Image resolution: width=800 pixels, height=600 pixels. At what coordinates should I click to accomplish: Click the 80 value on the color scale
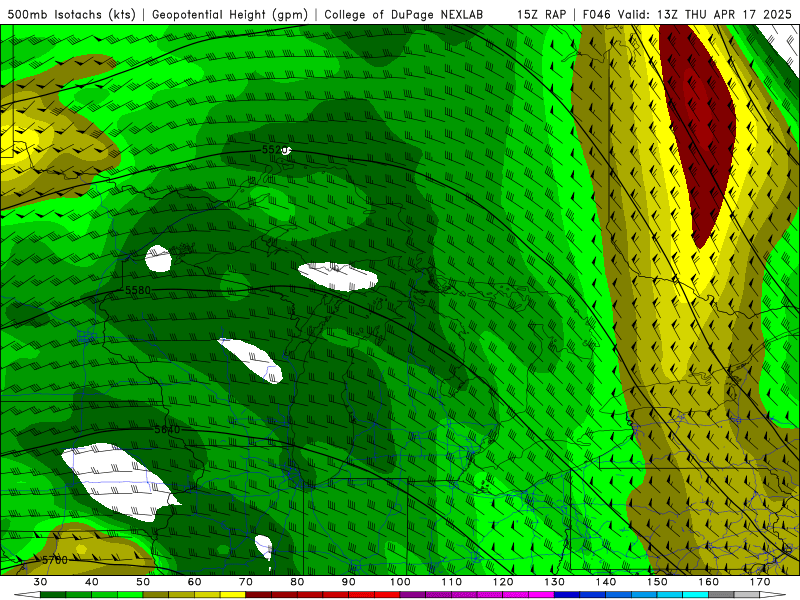[297, 582]
